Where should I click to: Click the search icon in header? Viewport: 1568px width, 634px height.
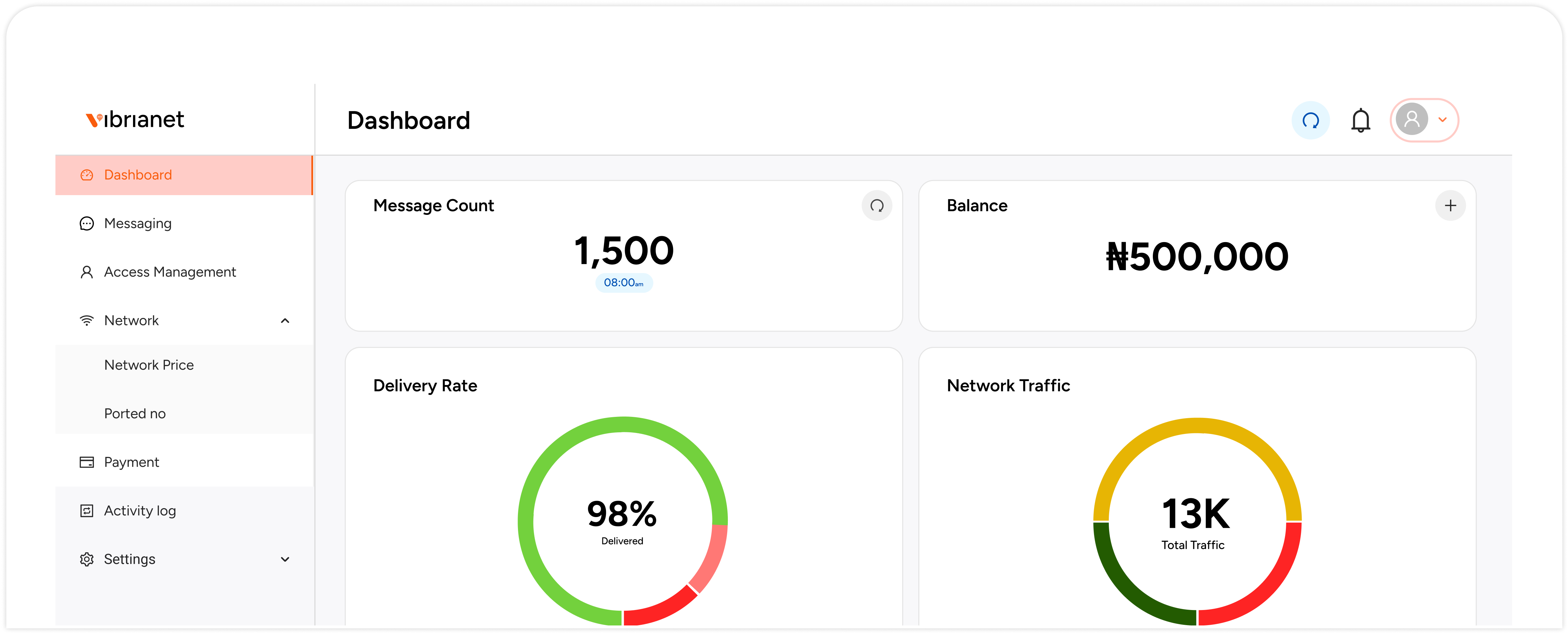click(x=1311, y=120)
